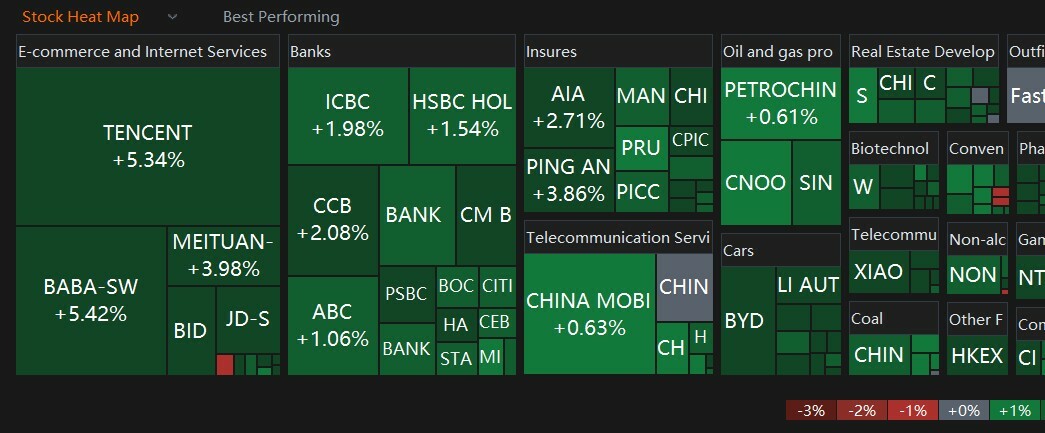Switch to Best Performing tab

pyautogui.click(x=281, y=17)
